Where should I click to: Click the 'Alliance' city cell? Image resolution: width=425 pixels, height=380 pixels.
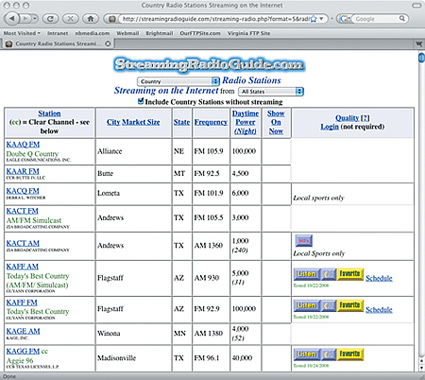(x=133, y=151)
